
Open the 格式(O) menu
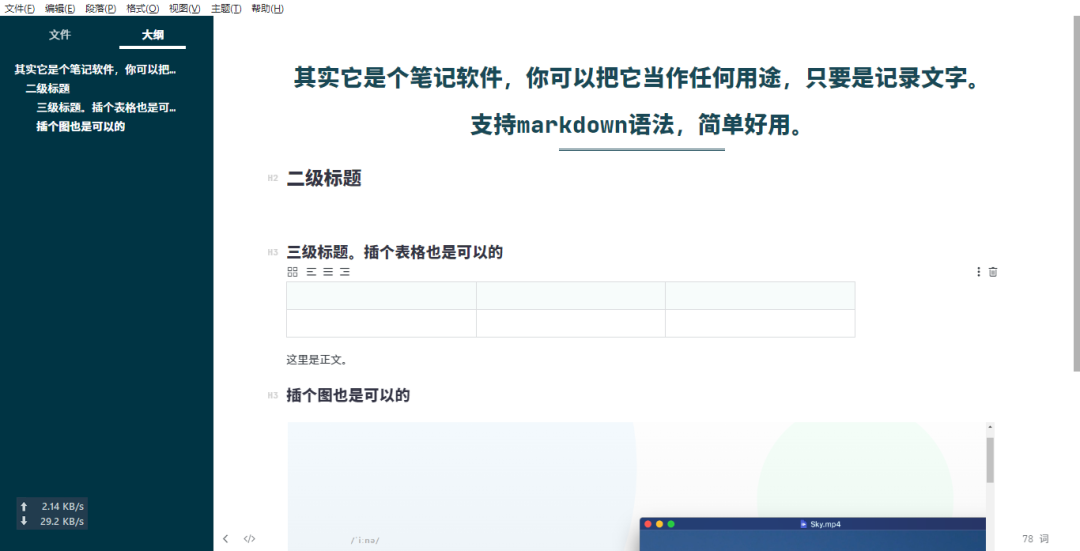click(143, 8)
